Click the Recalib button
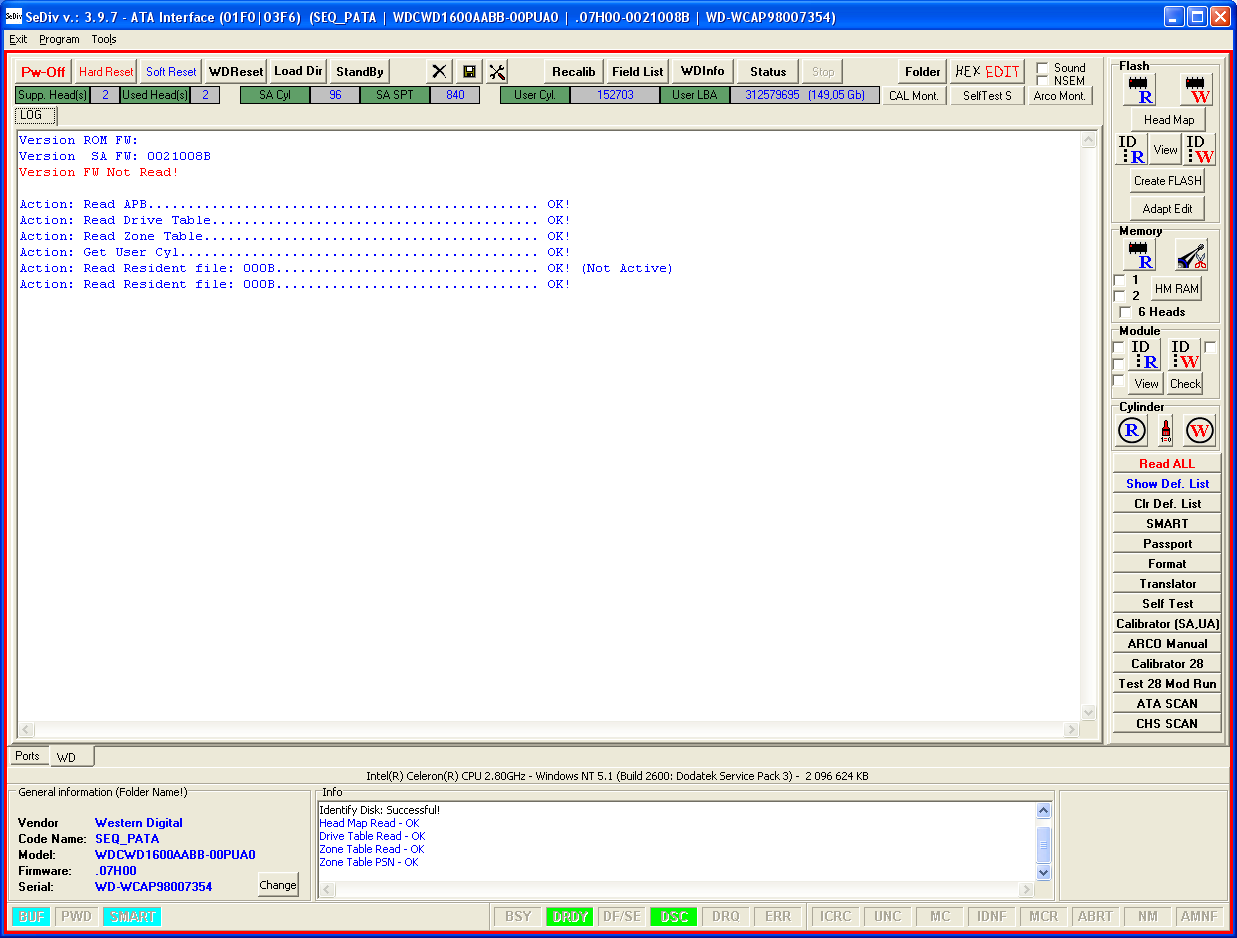Screen dimensions: 1237x938 coord(574,72)
